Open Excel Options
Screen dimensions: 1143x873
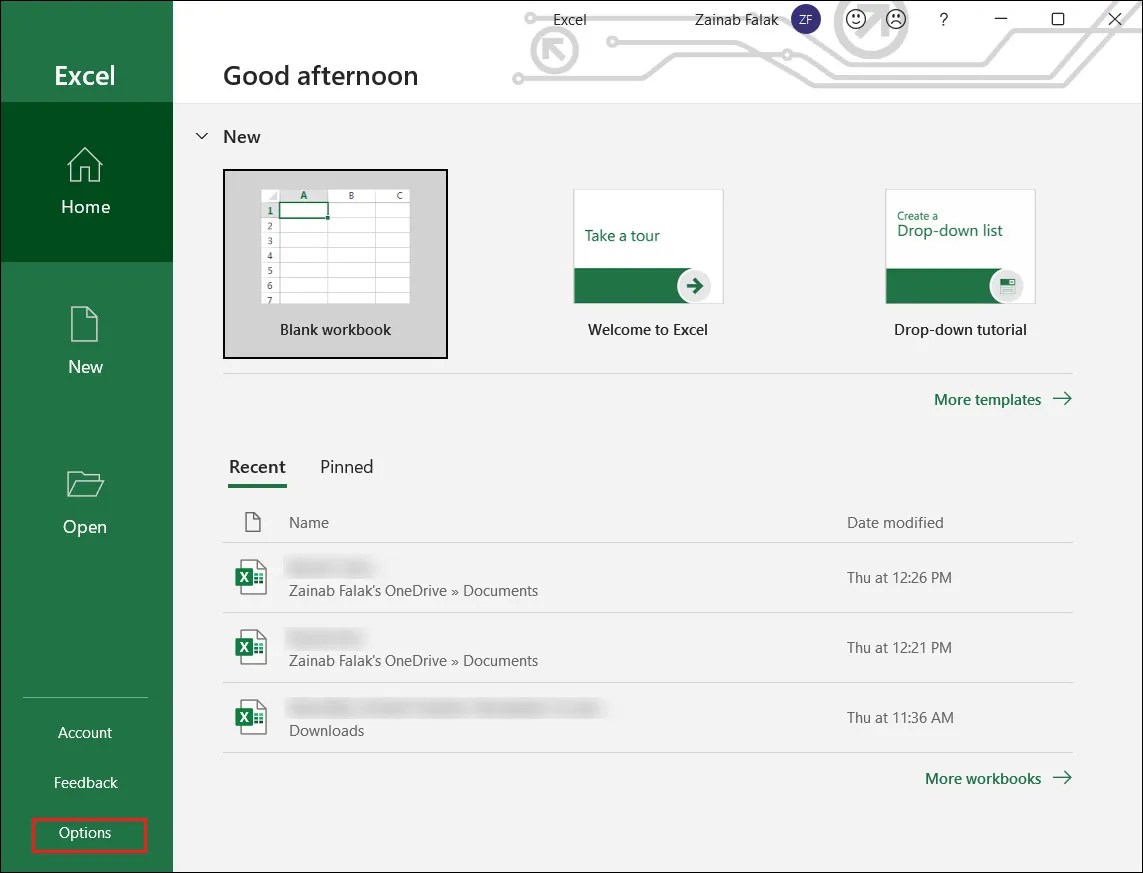88,832
